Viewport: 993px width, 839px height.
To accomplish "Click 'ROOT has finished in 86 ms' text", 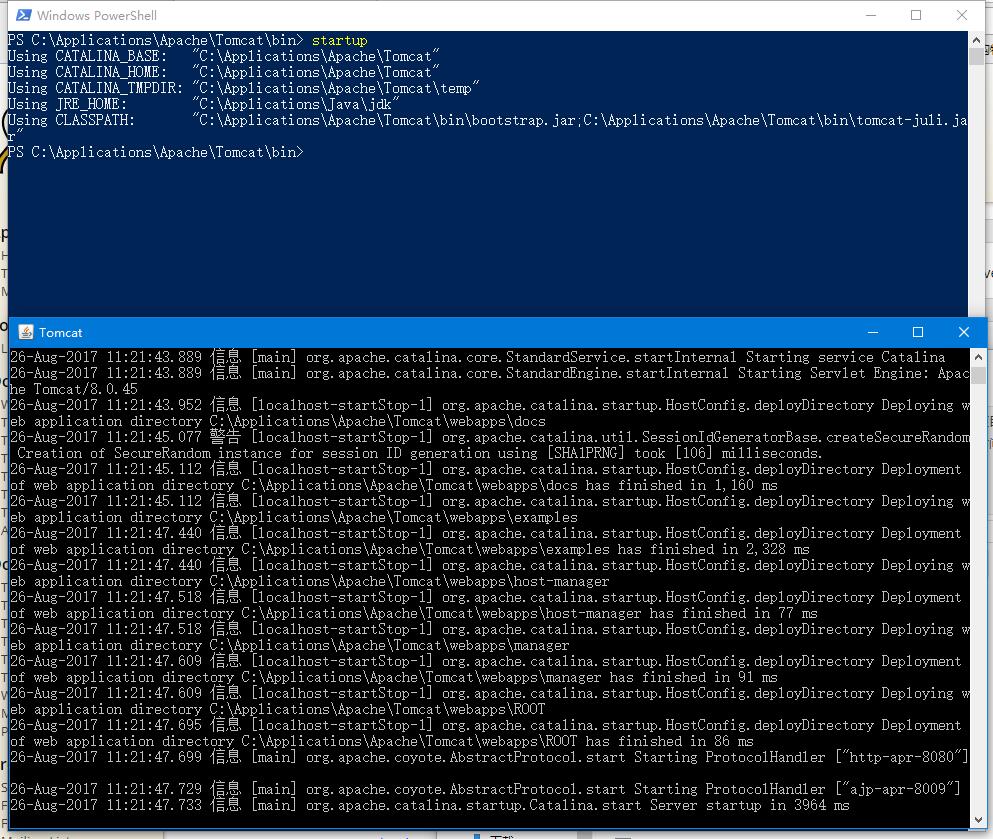I will 650,741.
